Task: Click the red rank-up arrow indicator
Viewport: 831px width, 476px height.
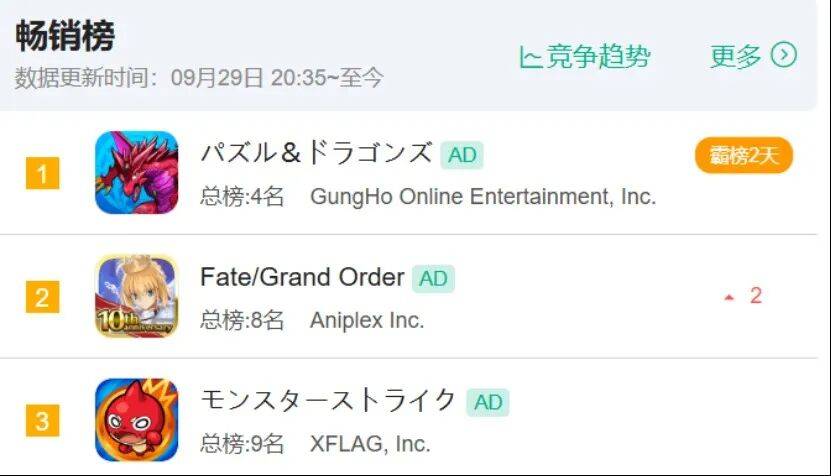Action: tap(729, 297)
